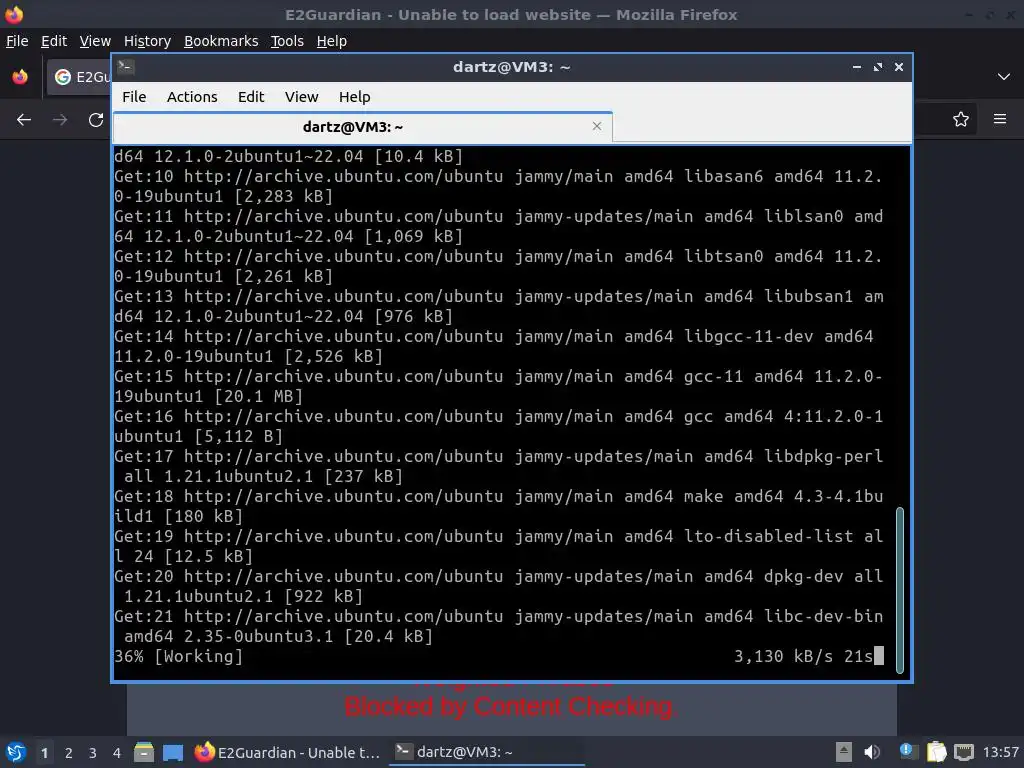Open Help menu in terminal window
Viewport: 1024px width, 768px height.
[x=355, y=97]
